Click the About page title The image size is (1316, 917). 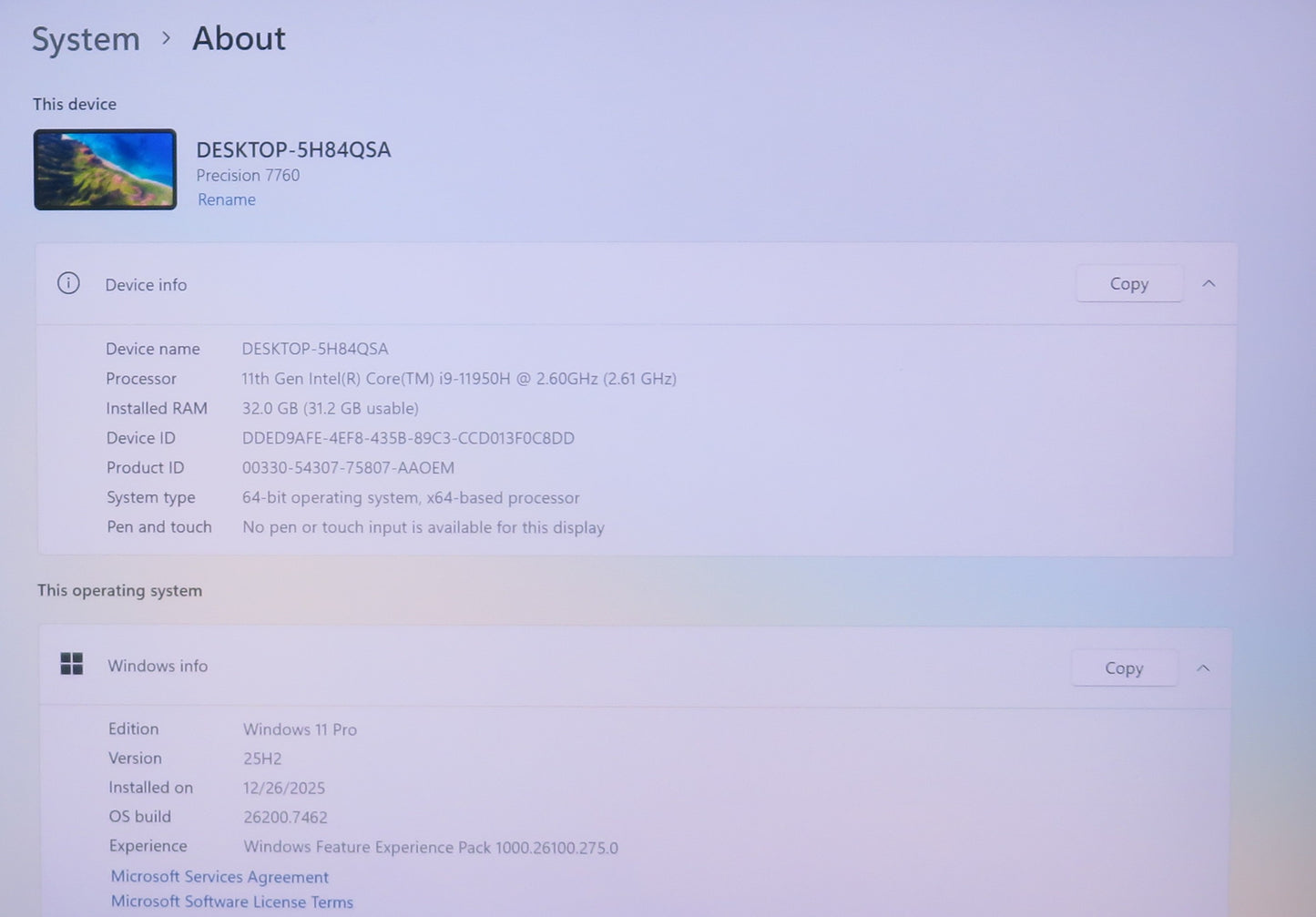pos(239,38)
